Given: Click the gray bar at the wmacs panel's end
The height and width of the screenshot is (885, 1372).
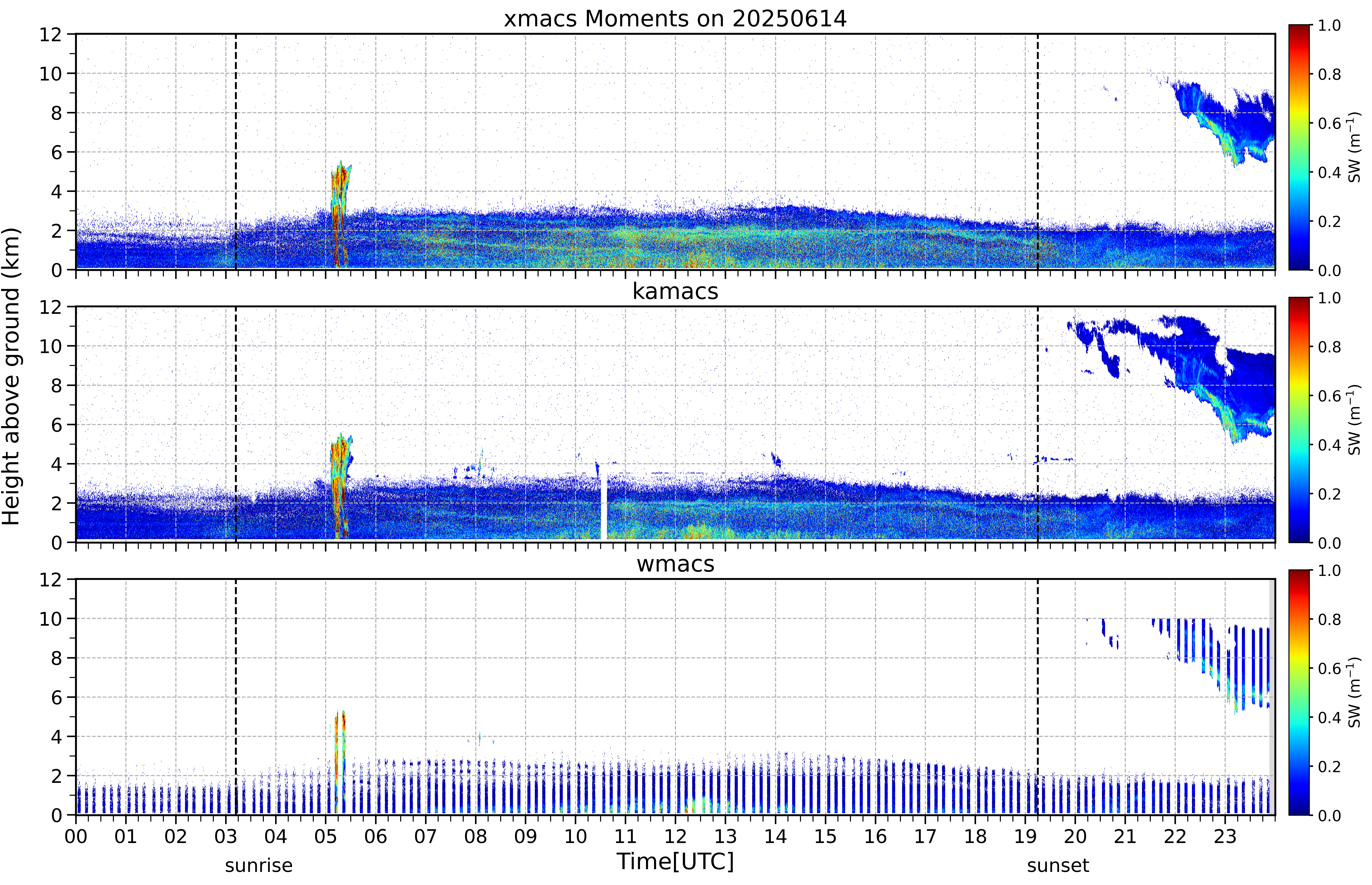Looking at the screenshot, I should coord(1272,697).
